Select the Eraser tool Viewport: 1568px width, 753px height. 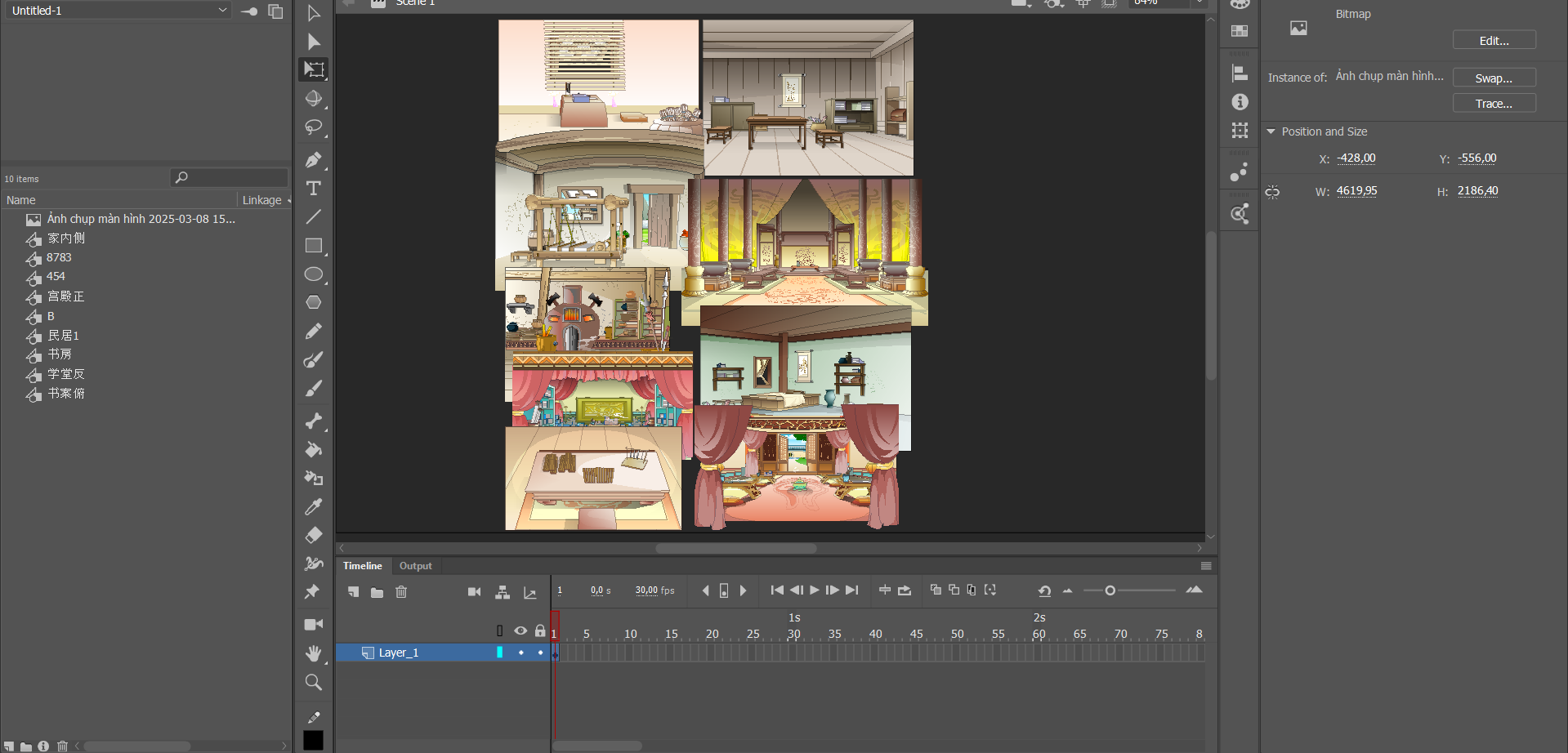[313, 536]
